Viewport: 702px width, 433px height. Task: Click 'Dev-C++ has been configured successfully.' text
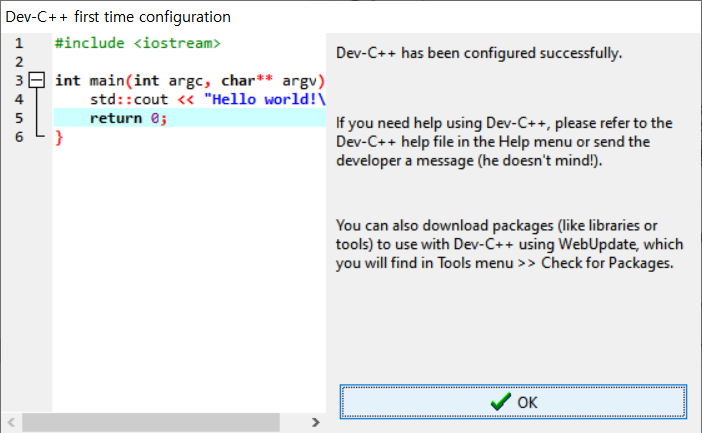click(x=479, y=53)
